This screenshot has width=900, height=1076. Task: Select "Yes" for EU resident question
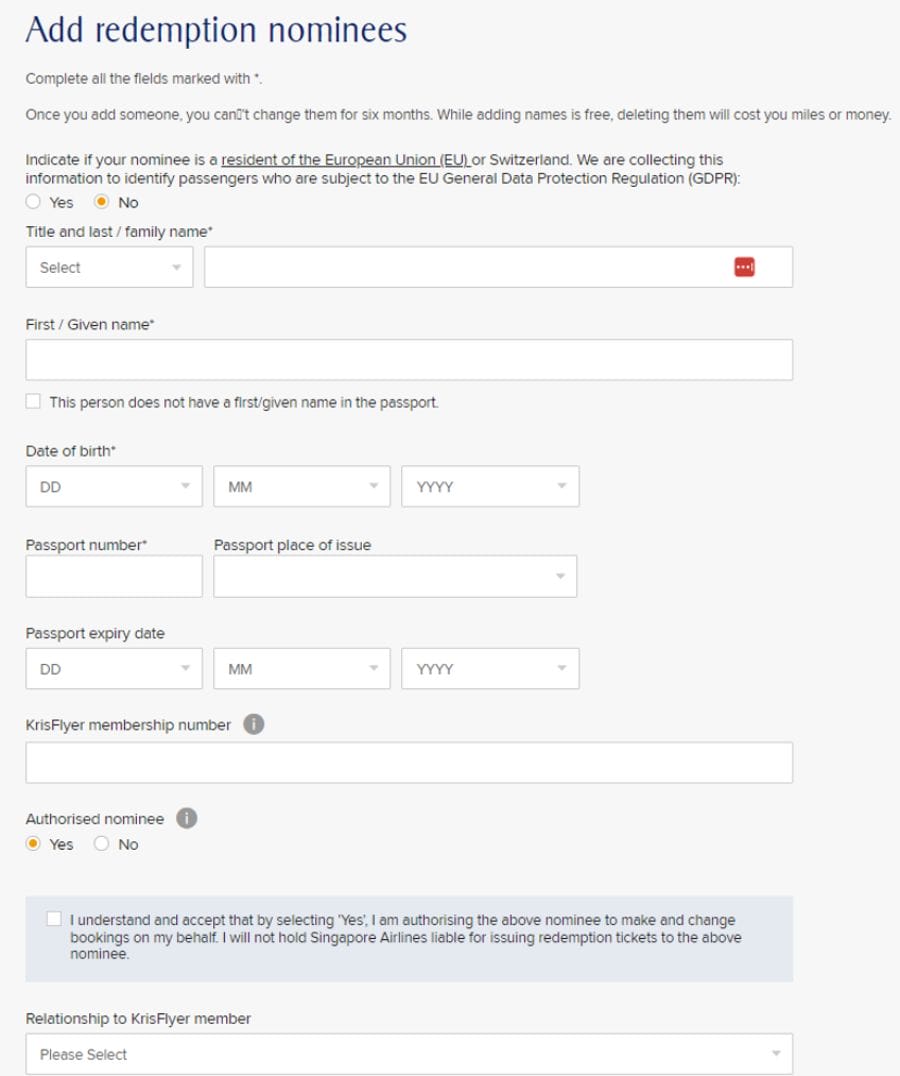35,202
